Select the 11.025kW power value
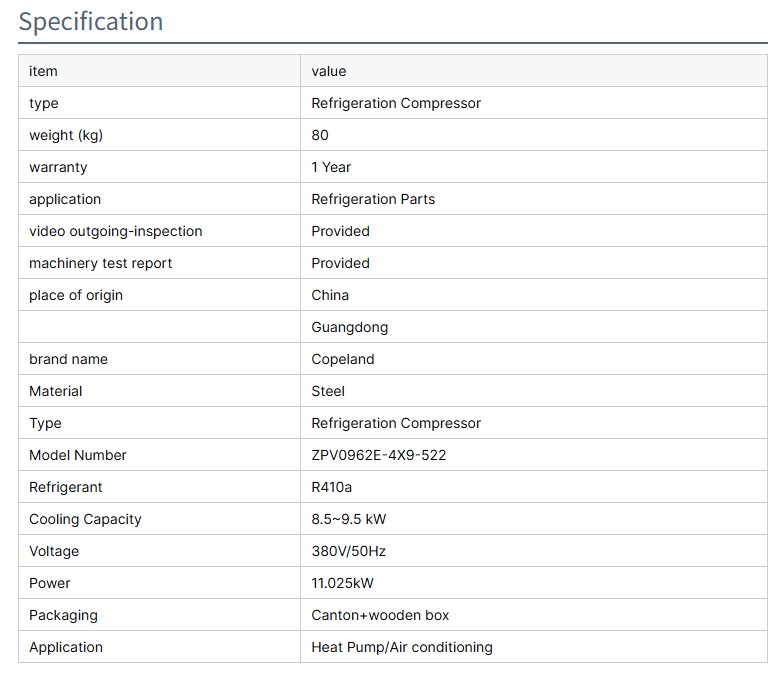Image resolution: width=784 pixels, height=677 pixels. 342,583
